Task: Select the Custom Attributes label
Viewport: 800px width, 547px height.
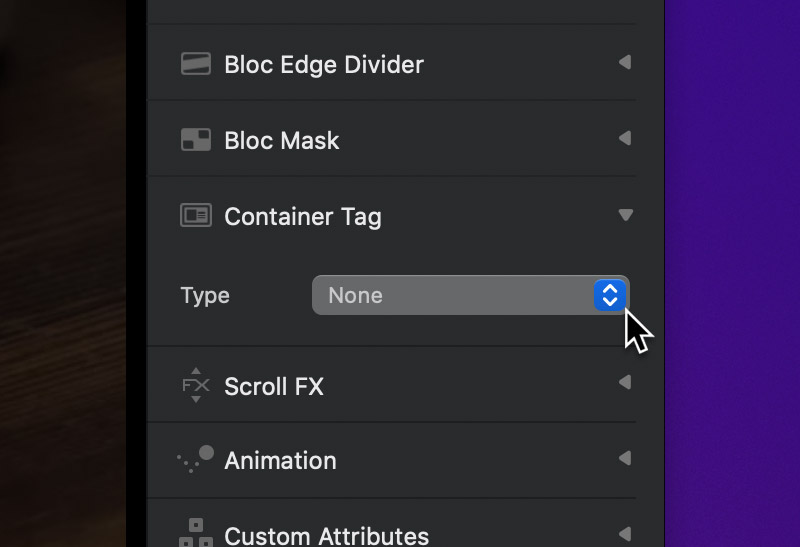Action: click(x=327, y=536)
